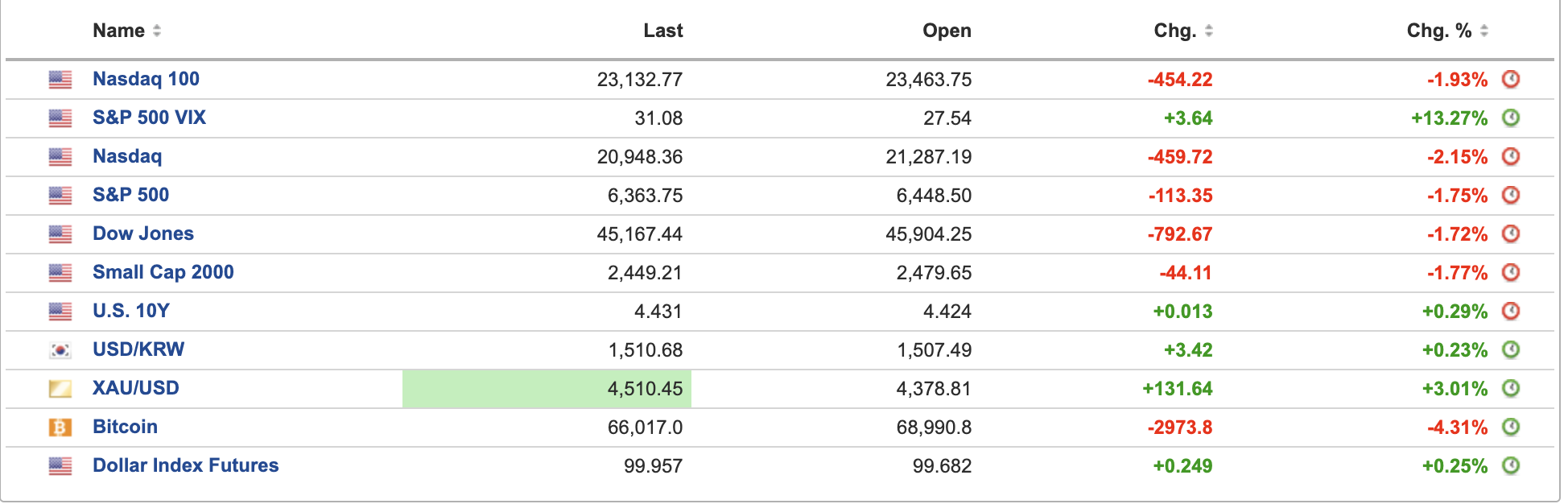
Task: Click the Open column header
Action: coord(947,31)
